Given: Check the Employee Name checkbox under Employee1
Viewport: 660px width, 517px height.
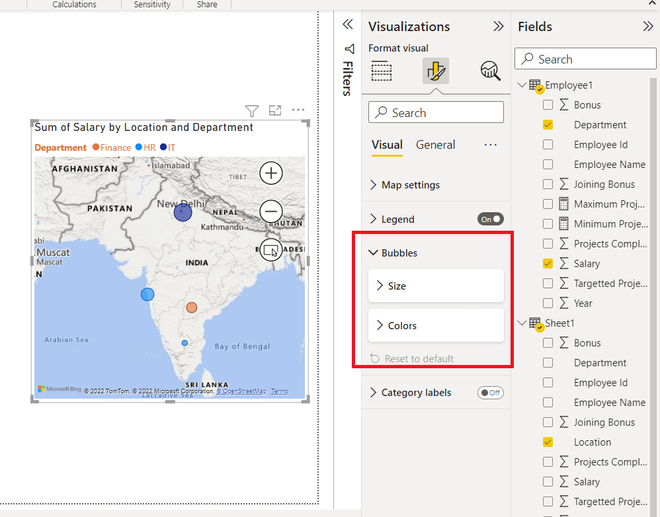Looking at the screenshot, I should 548,164.
